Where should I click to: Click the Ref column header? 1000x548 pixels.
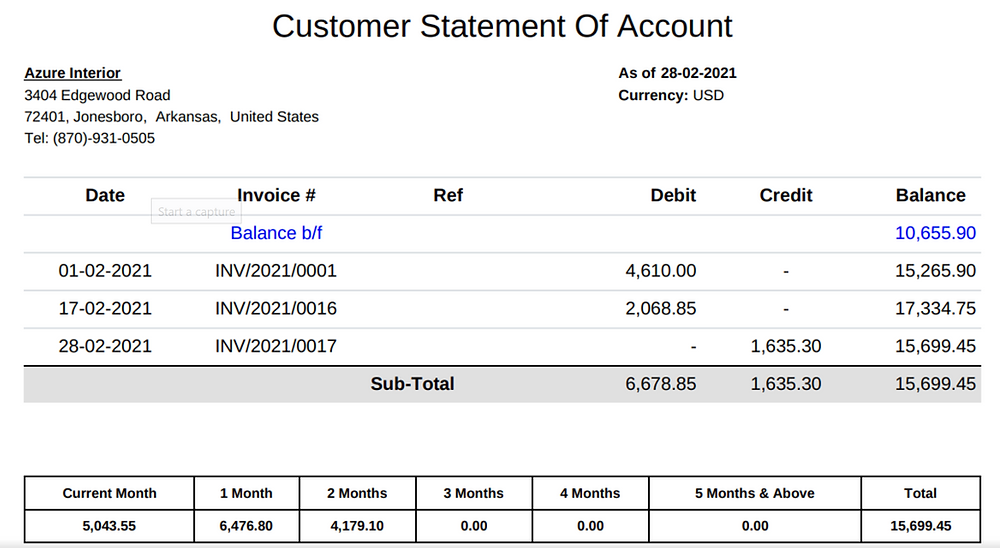pyautogui.click(x=448, y=196)
